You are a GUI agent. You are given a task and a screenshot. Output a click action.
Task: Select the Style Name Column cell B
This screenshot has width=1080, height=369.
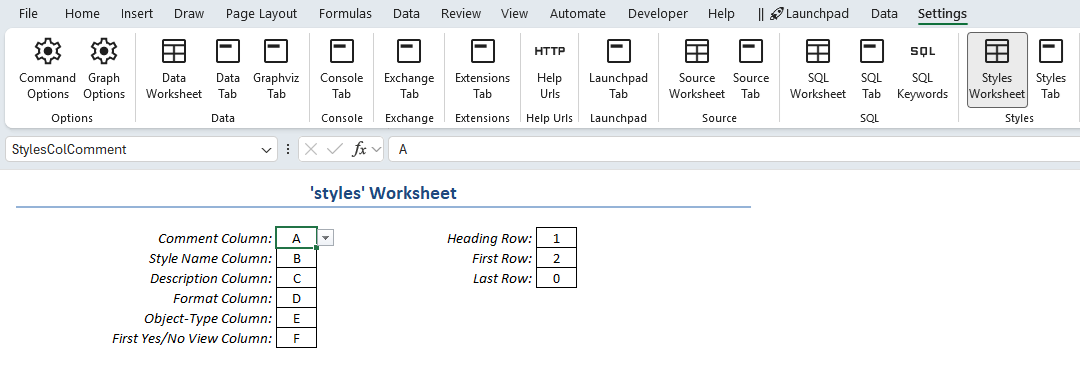(x=296, y=259)
